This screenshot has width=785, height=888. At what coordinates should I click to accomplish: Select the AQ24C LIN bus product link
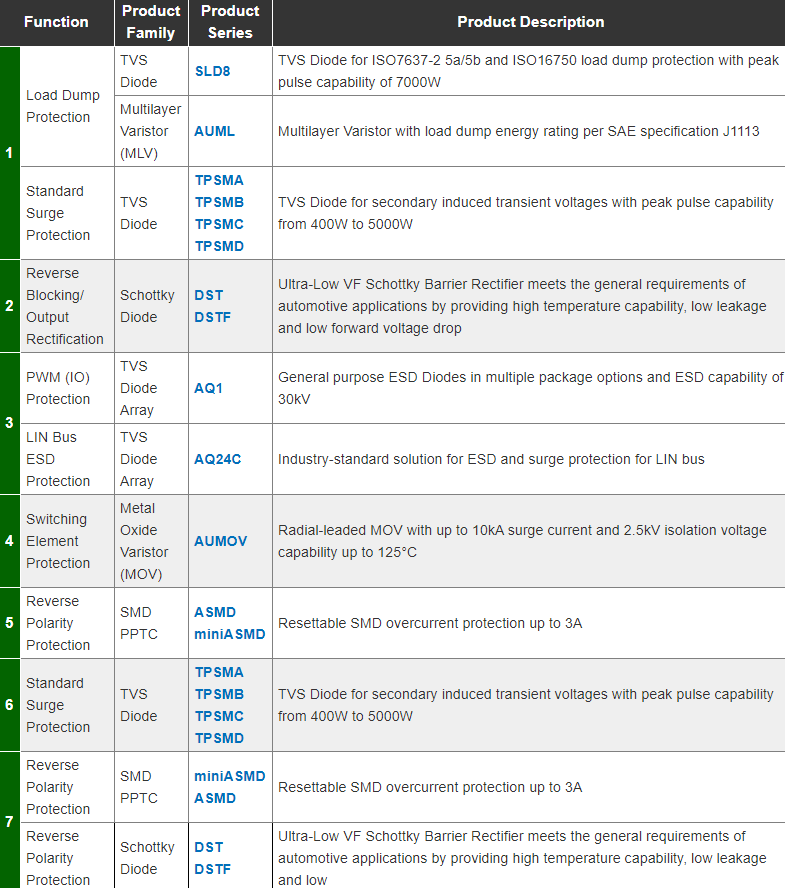click(x=217, y=459)
